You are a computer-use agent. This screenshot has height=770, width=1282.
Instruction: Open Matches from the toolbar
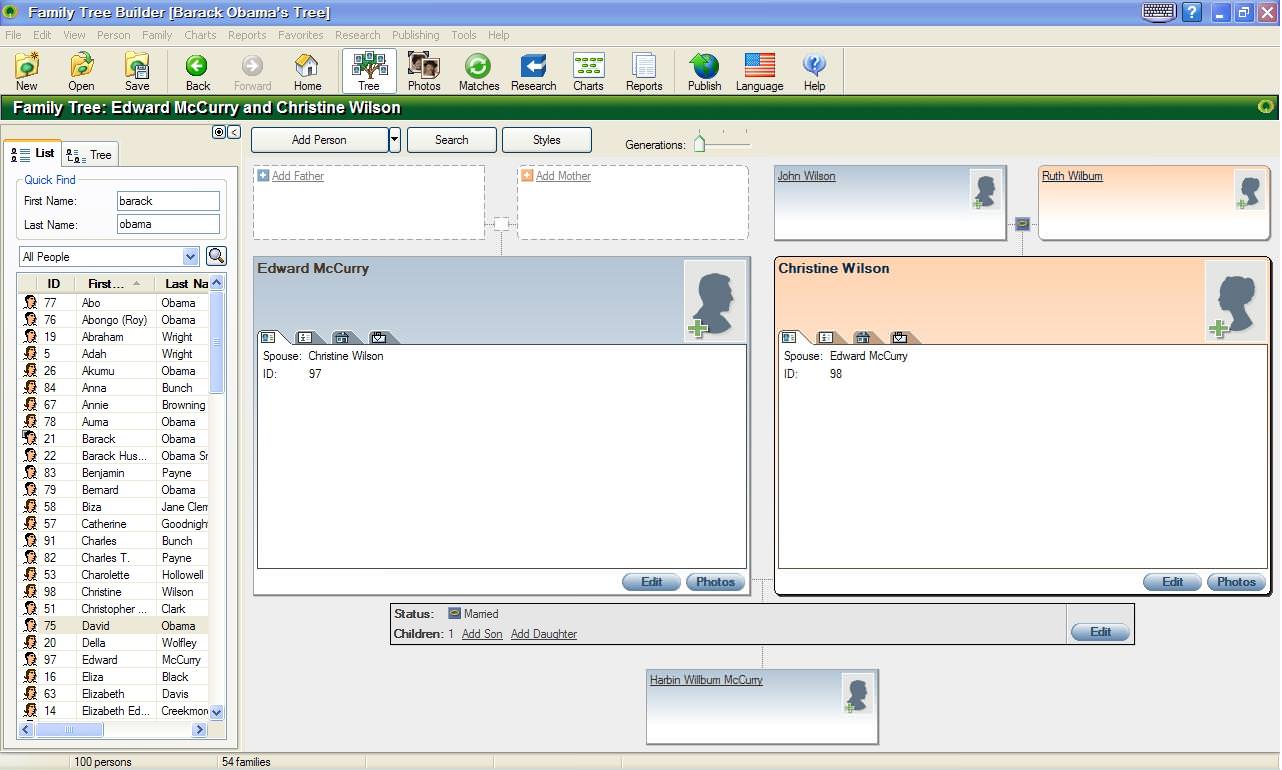pyautogui.click(x=479, y=72)
